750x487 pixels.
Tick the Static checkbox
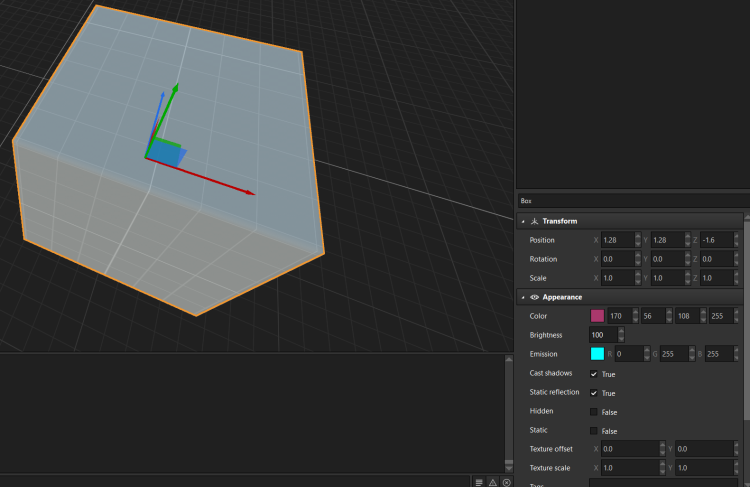pos(594,430)
